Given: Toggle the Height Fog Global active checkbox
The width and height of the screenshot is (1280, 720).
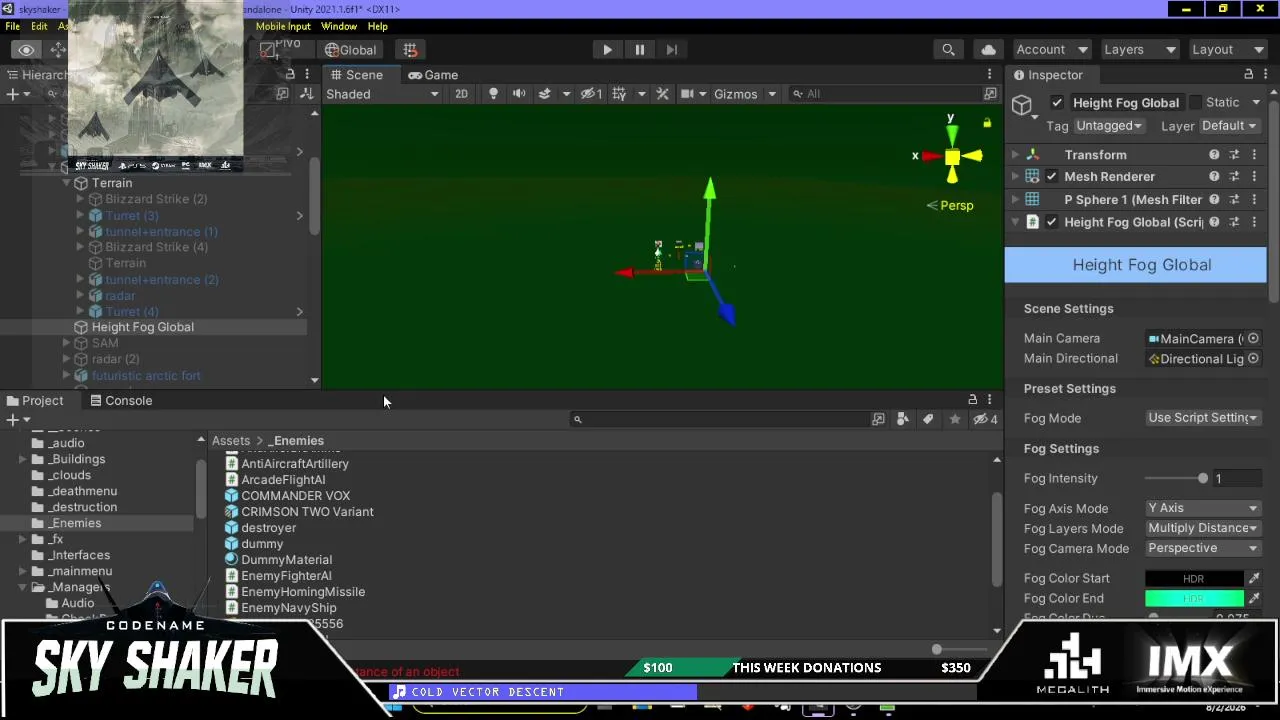Looking at the screenshot, I should tap(1057, 102).
